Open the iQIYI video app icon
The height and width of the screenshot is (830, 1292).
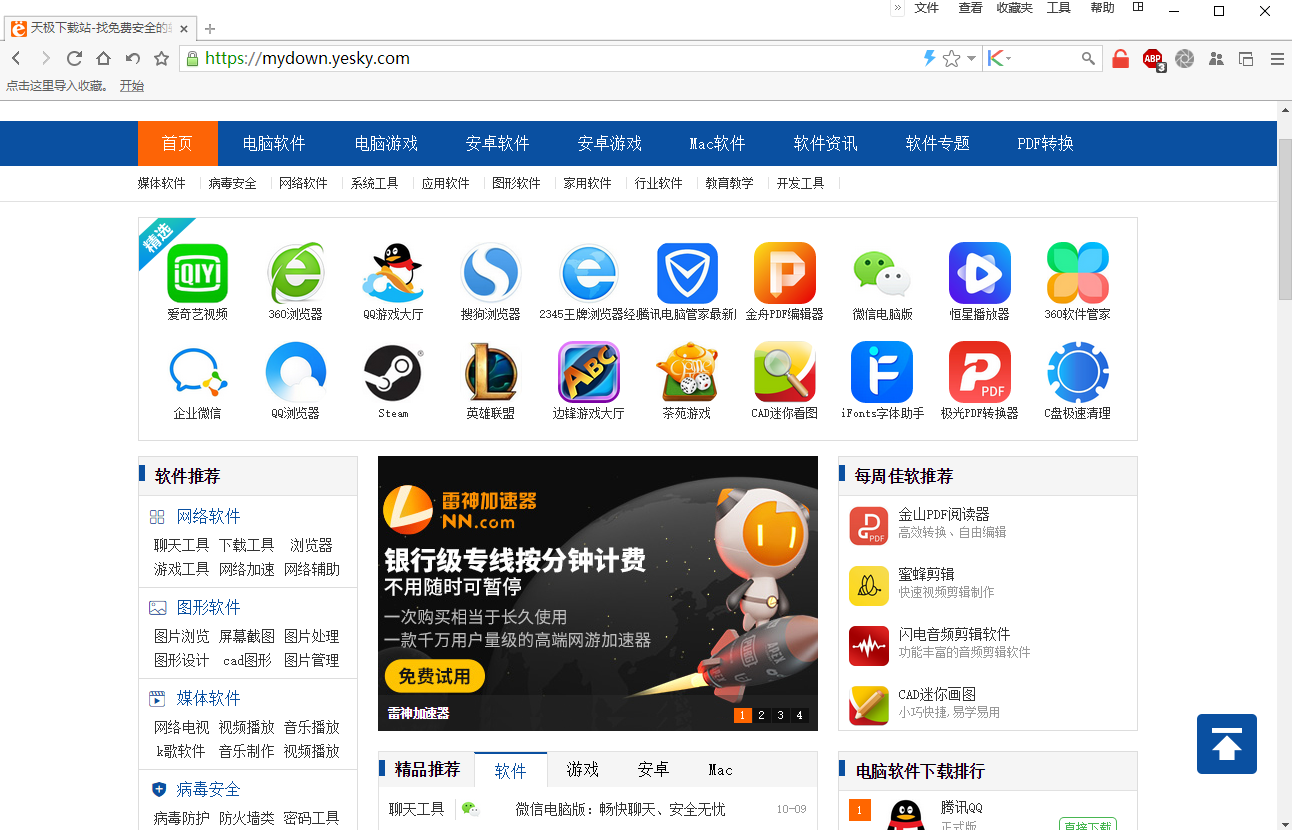coord(197,273)
